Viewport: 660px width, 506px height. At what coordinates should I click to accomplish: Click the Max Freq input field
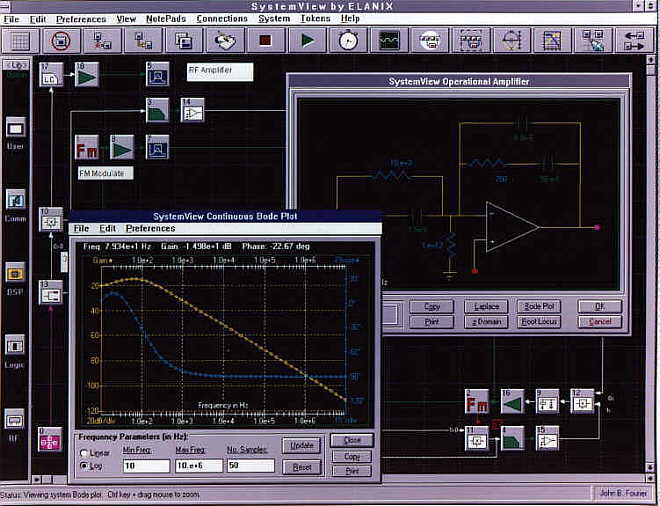199,466
